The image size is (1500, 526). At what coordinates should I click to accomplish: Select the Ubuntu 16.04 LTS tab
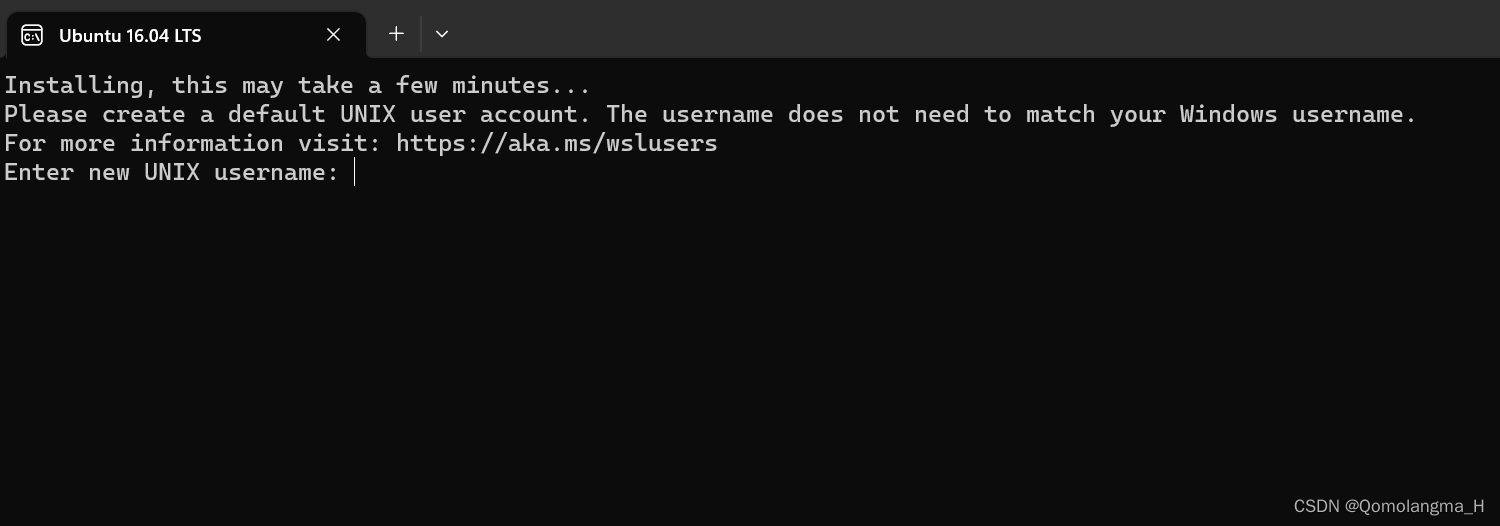(x=186, y=35)
